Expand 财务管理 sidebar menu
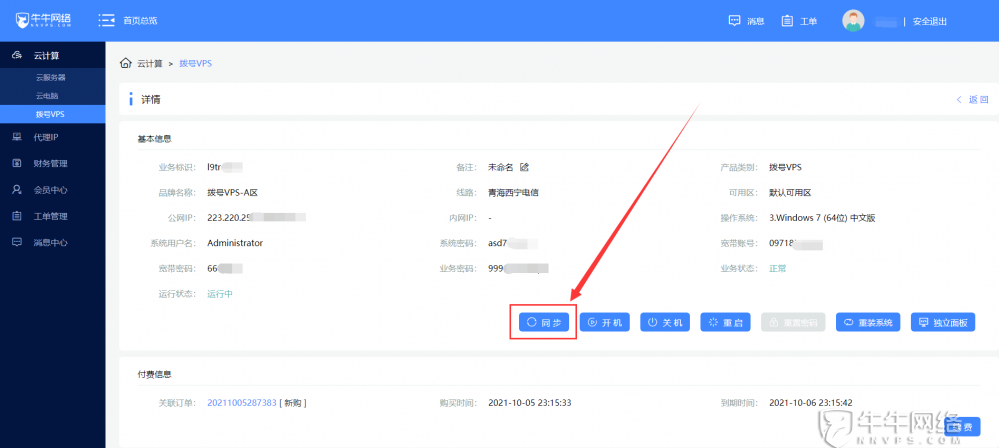999x448 pixels. [50, 163]
